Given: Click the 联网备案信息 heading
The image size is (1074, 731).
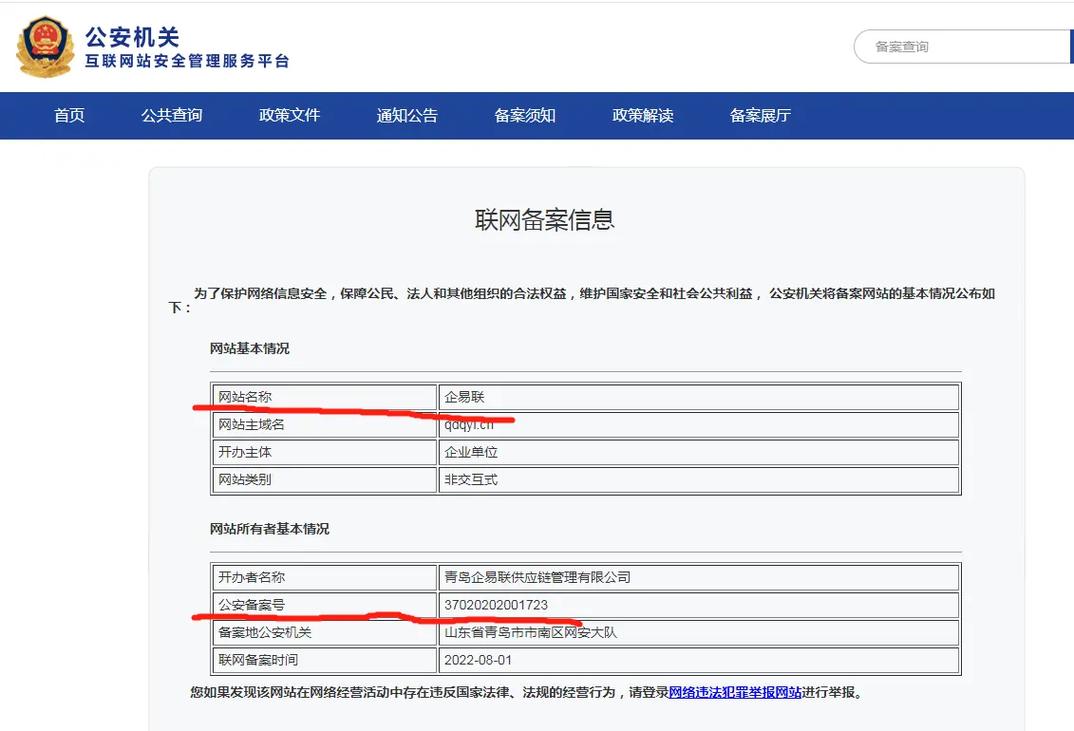Looking at the screenshot, I should 545,220.
